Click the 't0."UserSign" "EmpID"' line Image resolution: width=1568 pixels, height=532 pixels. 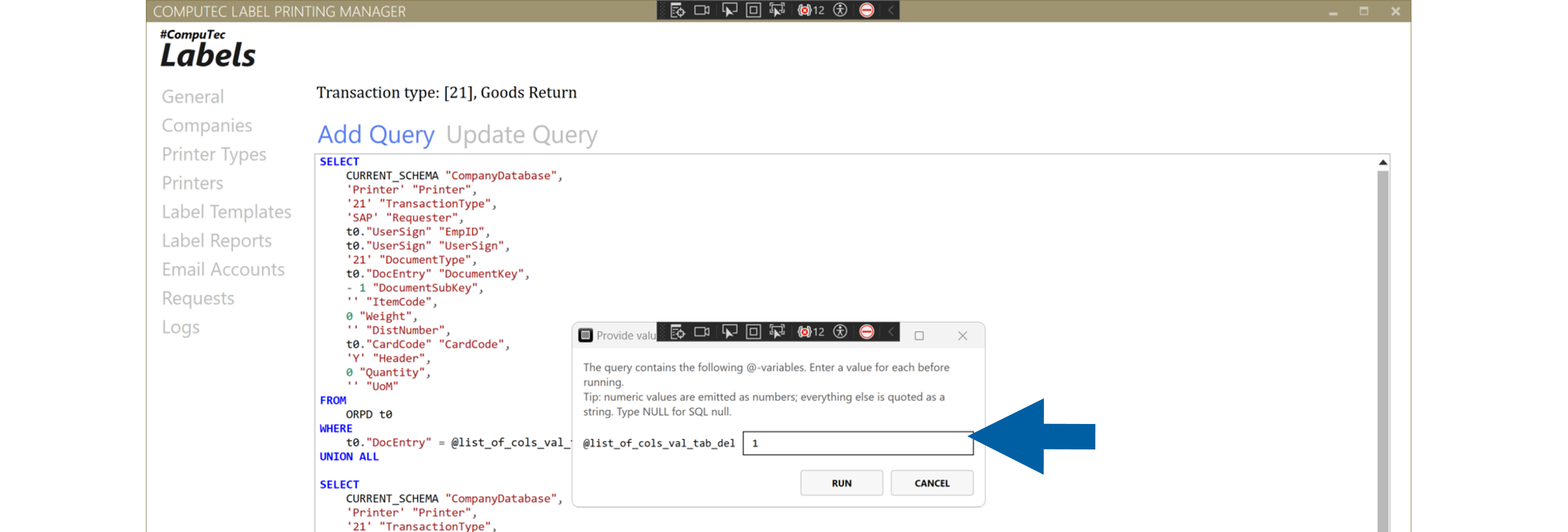tap(418, 232)
